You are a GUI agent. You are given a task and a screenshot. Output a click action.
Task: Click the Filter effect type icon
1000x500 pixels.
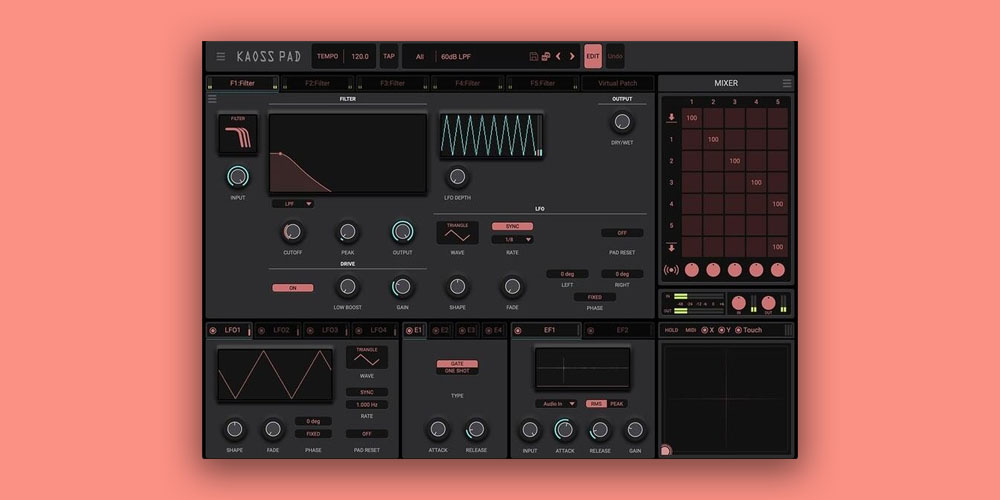tap(238, 134)
